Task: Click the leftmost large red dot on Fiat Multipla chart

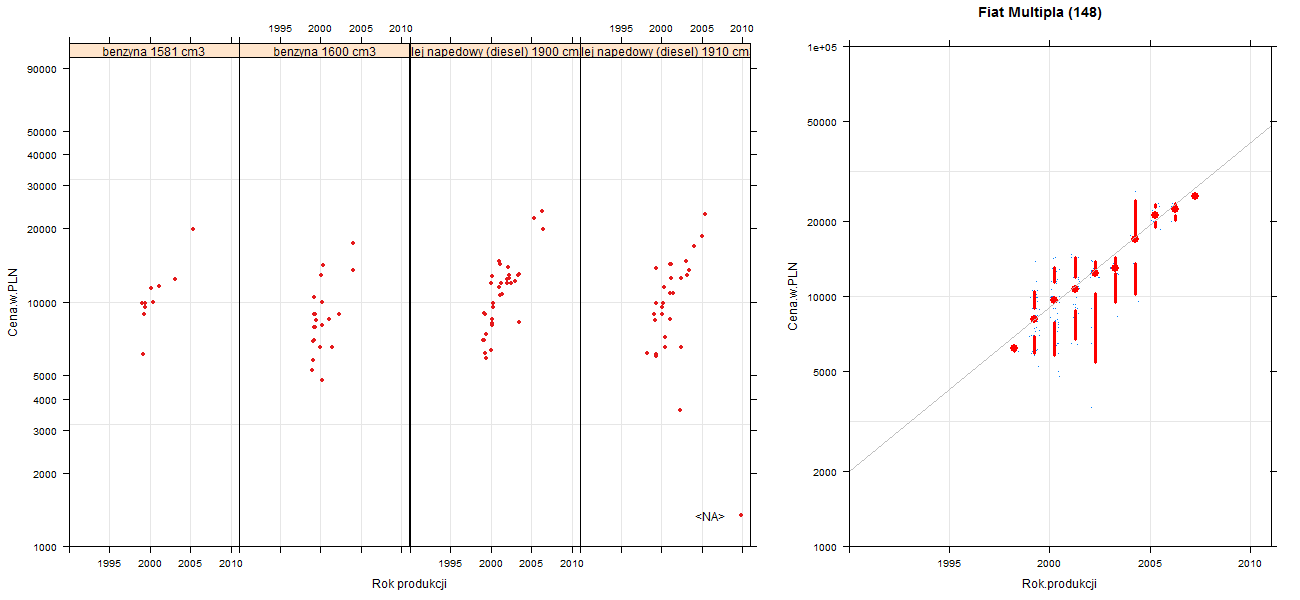Action: coord(1014,348)
